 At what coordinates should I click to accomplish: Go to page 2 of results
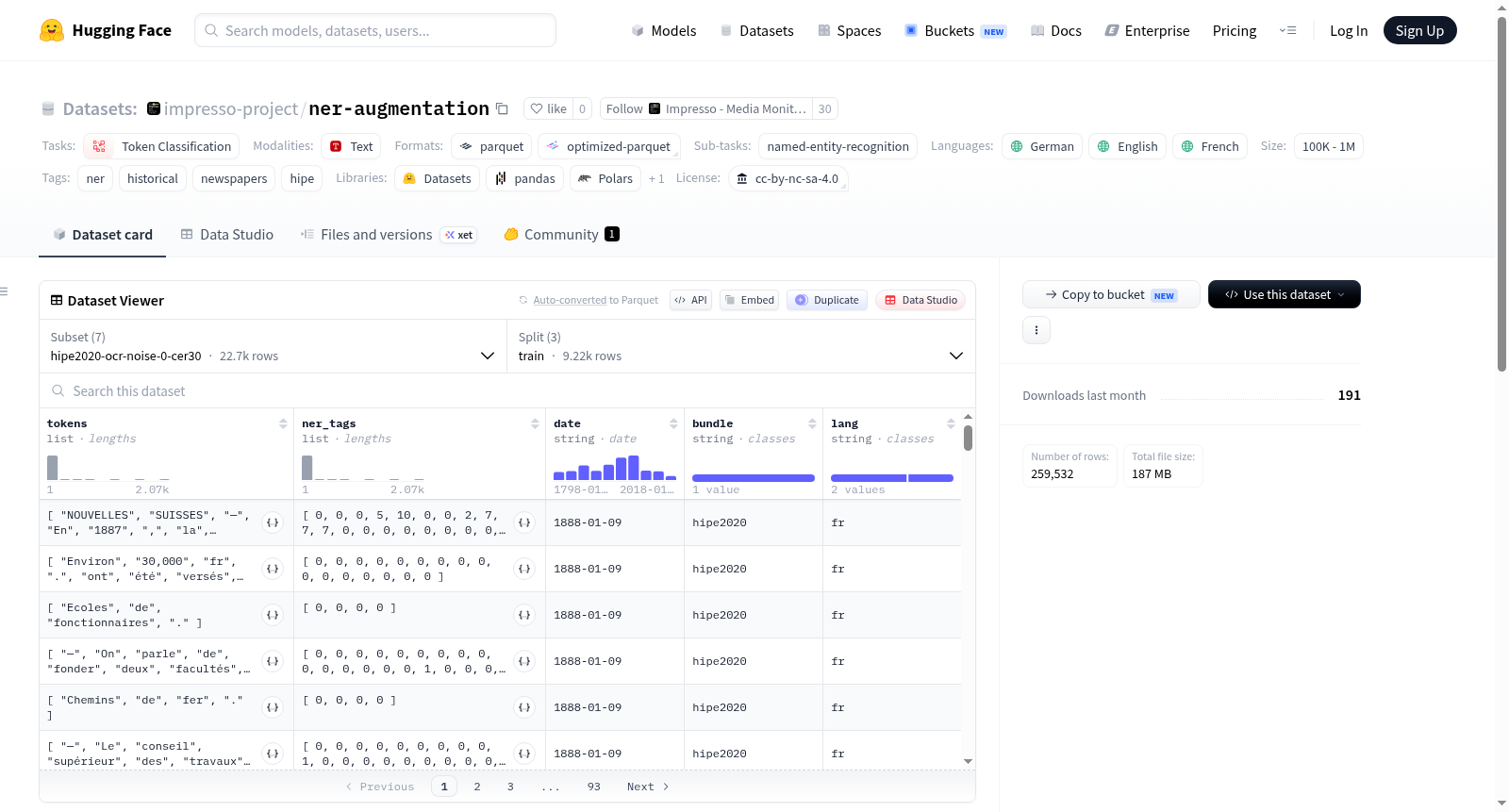pos(477,787)
